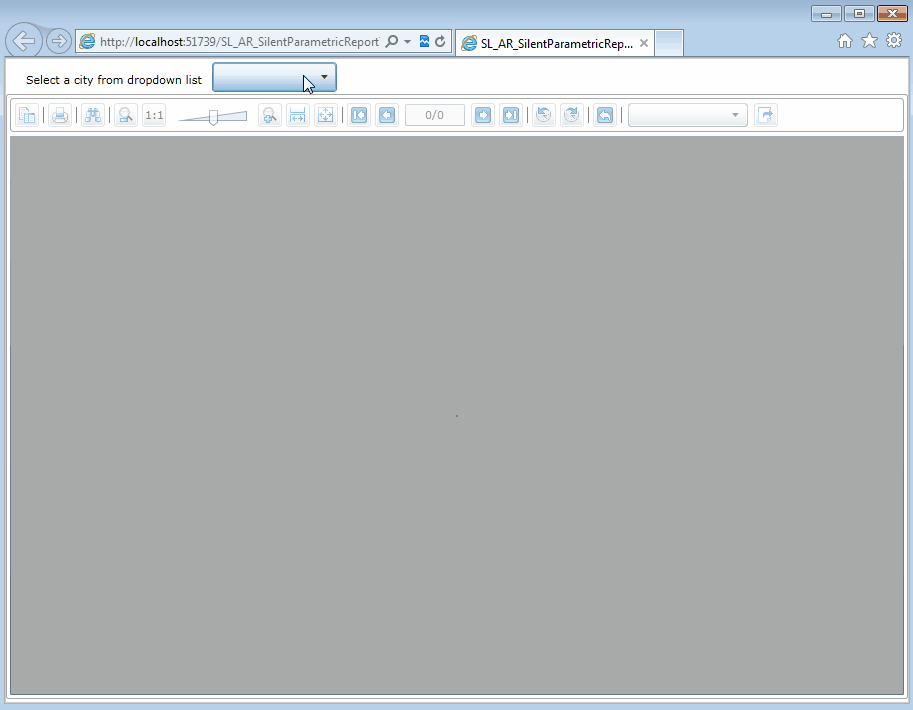913x710 pixels.
Task: Click the compatibility view icon in address bar
Action: (x=424, y=41)
